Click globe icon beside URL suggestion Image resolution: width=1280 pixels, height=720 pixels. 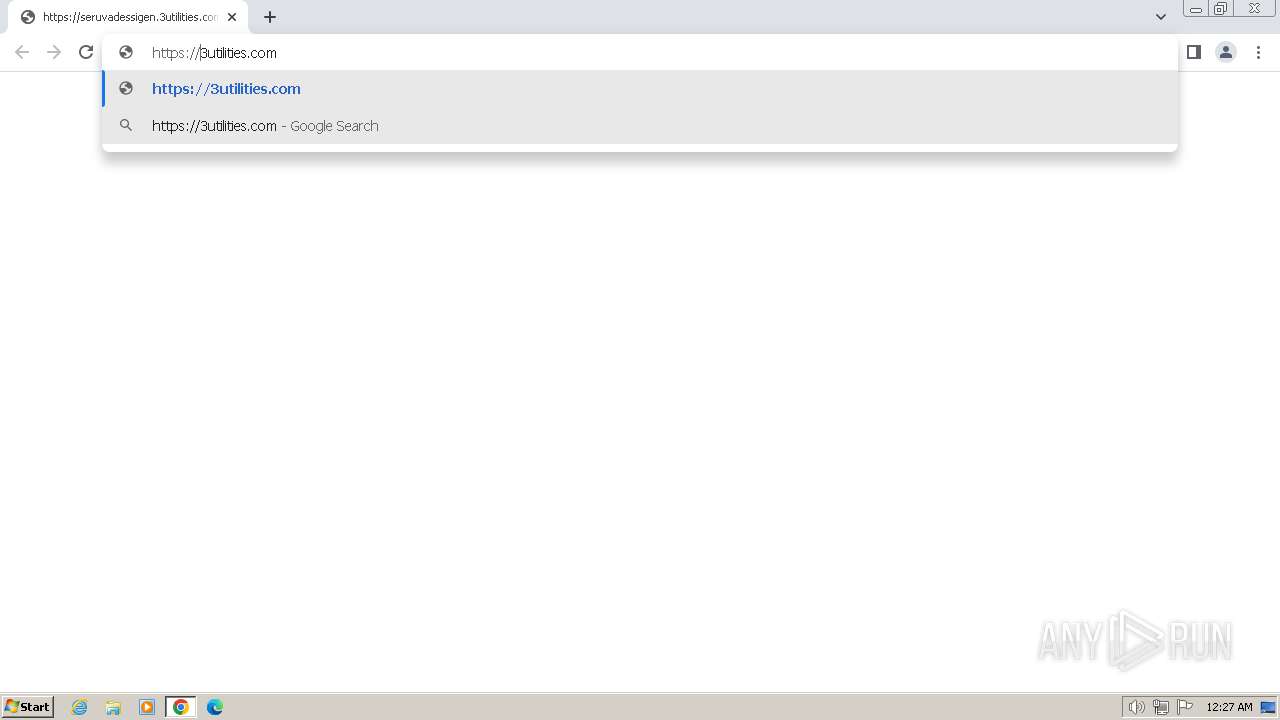tap(126, 88)
